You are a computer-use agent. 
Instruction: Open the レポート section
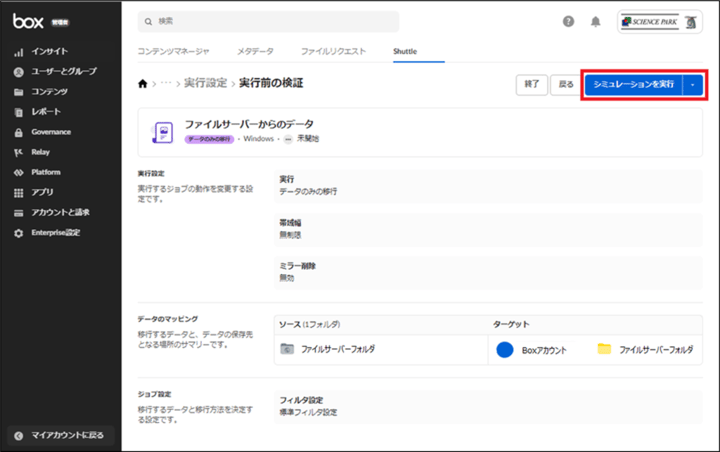(46, 112)
